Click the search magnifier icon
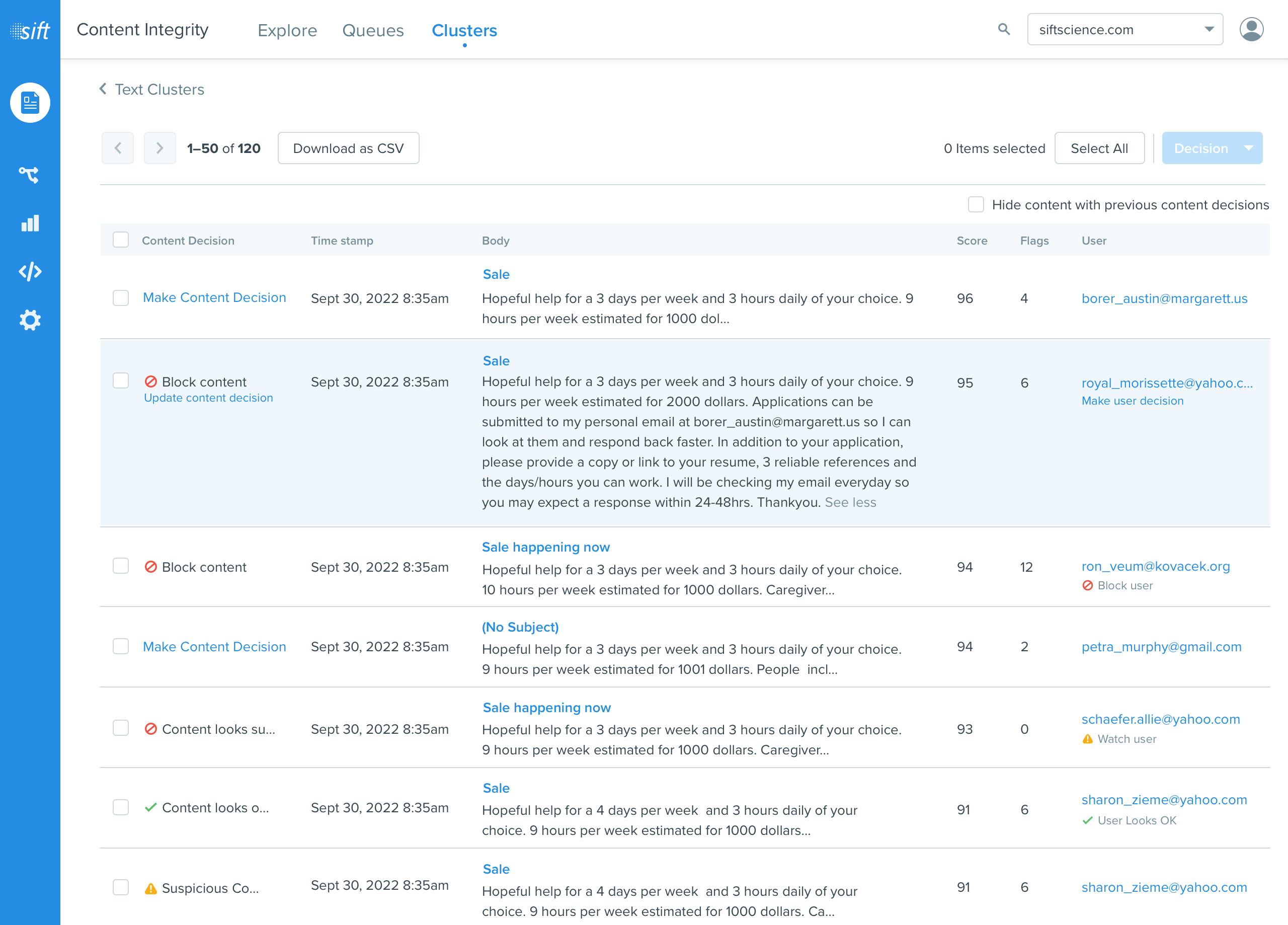Screen dimensions: 1288x925 coord(1003,29)
